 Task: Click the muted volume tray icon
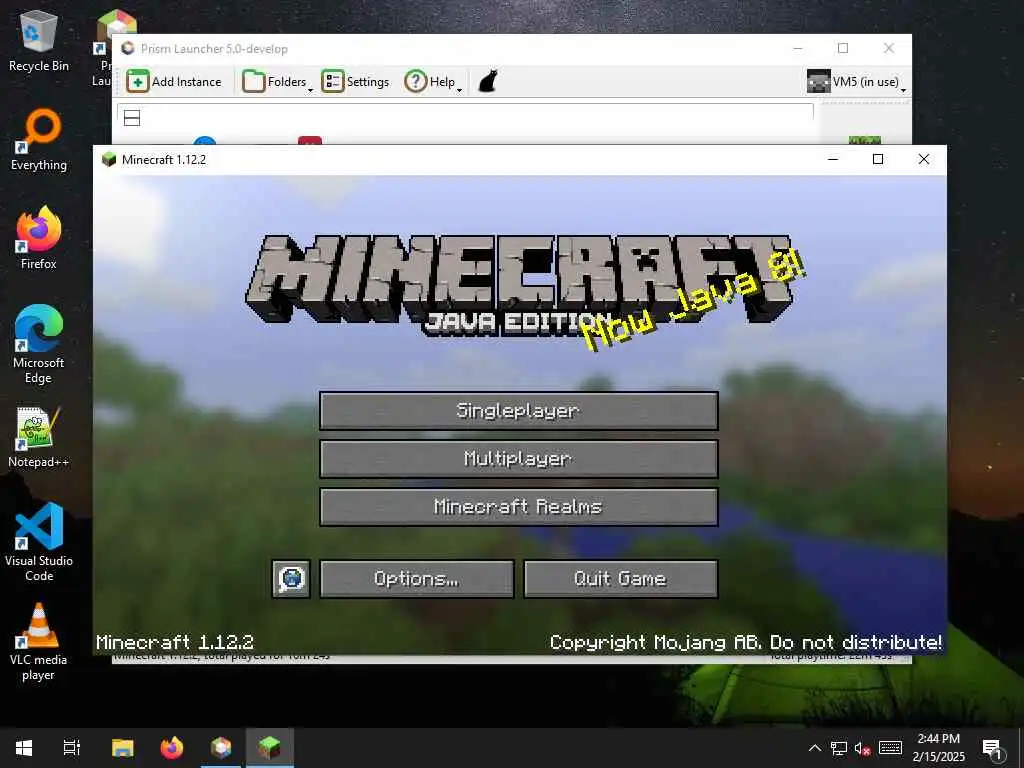[863, 748]
